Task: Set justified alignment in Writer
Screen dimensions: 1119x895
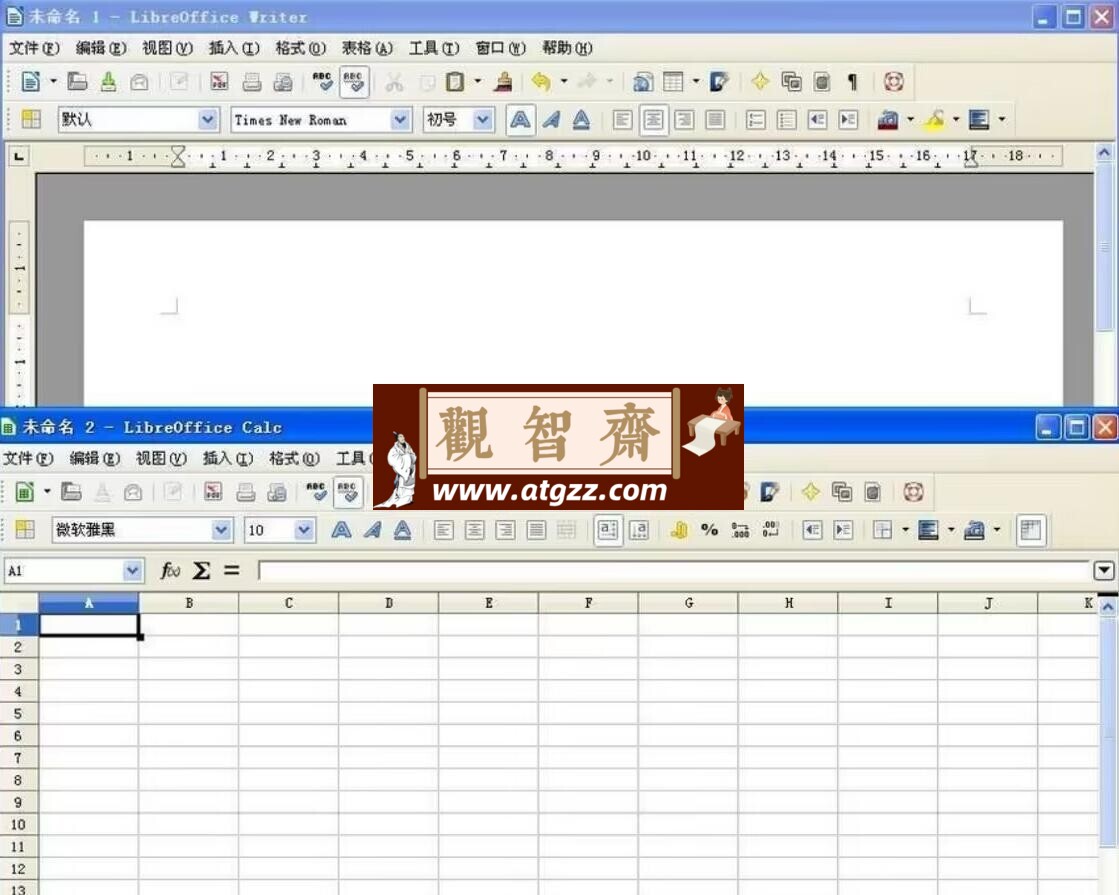Action: [x=714, y=119]
